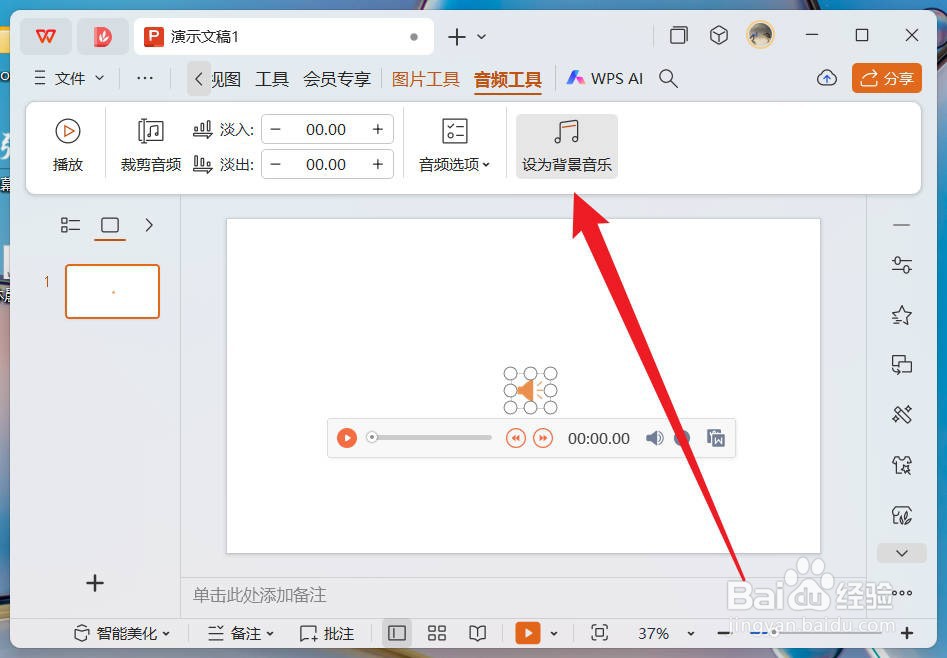Open the WPS AI assistant
The image size is (947, 658).
pyautogui.click(x=604, y=77)
